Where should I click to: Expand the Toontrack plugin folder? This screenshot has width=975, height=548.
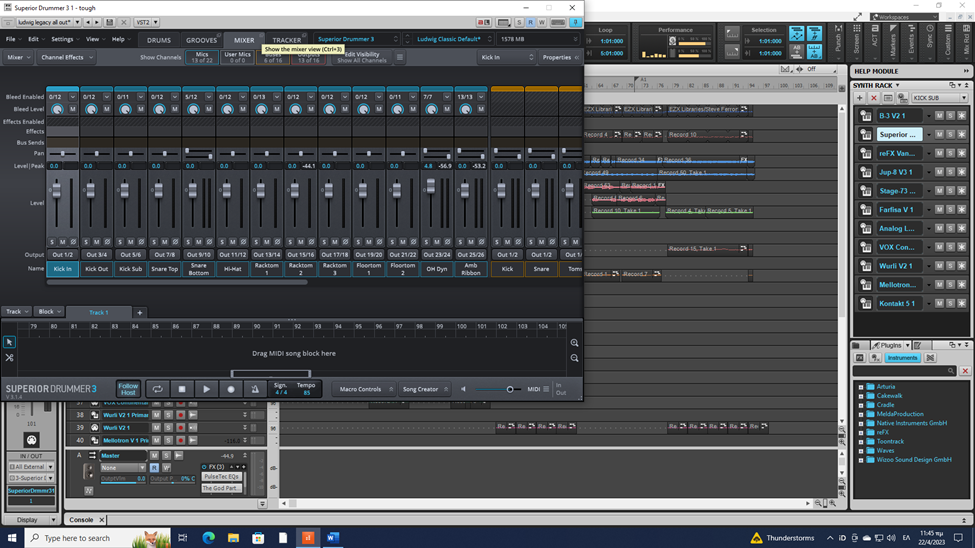pos(861,442)
